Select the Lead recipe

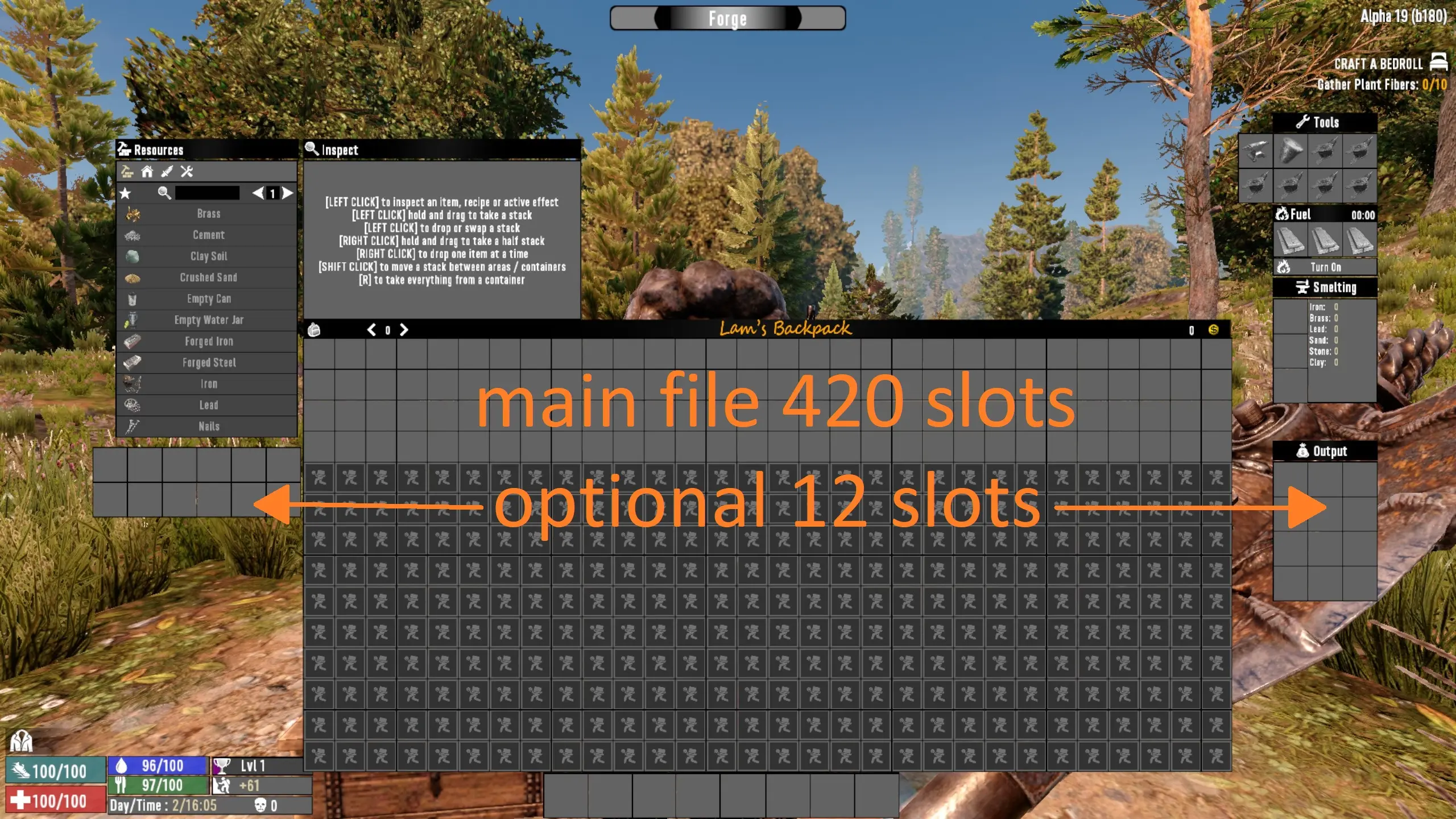207,405
